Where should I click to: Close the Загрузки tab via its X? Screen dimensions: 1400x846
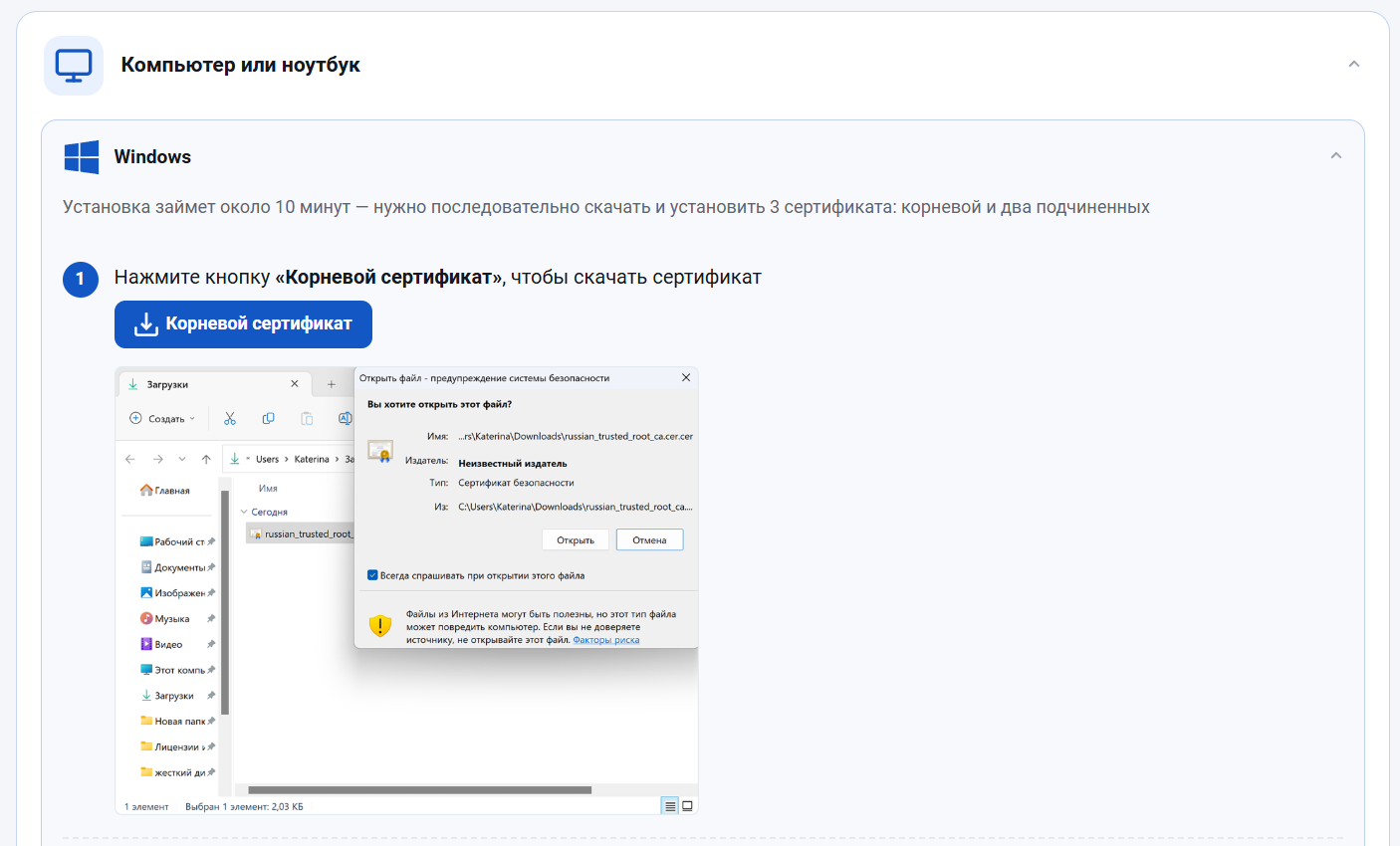pos(295,384)
